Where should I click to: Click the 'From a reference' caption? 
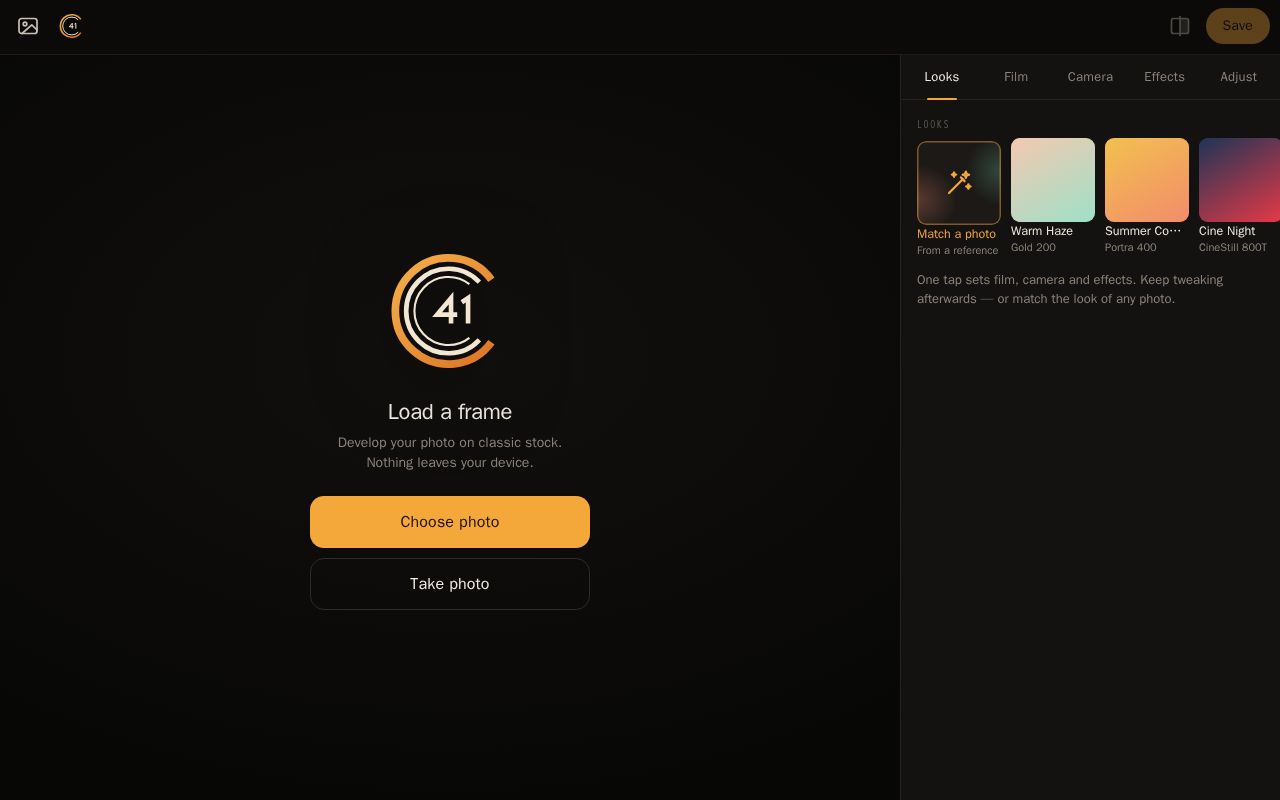pyautogui.click(x=957, y=251)
